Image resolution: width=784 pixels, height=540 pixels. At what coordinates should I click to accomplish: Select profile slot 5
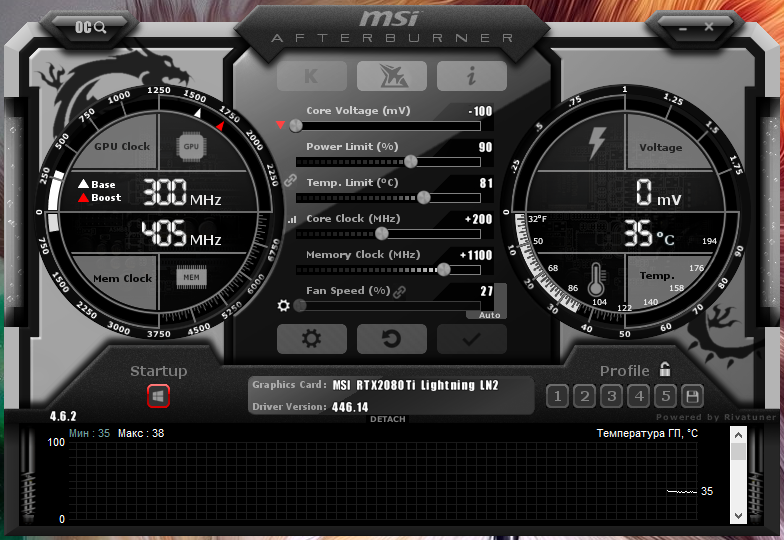click(x=666, y=396)
